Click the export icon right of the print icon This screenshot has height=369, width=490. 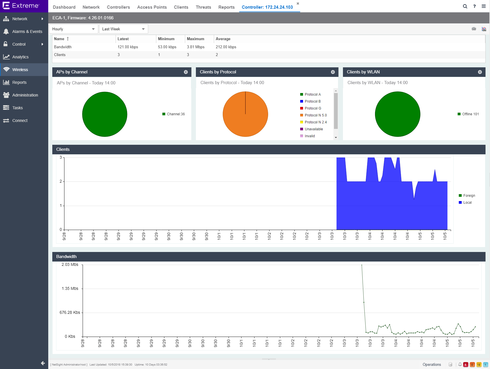click(x=484, y=29)
